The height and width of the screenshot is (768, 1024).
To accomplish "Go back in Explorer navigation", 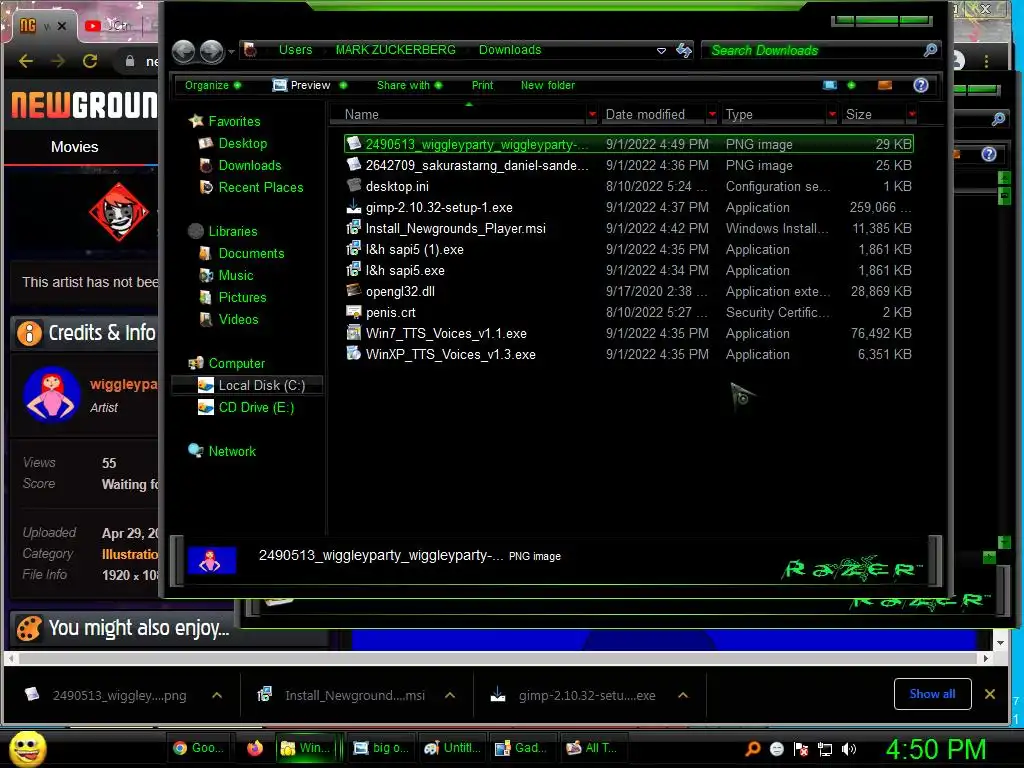I will pyautogui.click(x=184, y=51).
